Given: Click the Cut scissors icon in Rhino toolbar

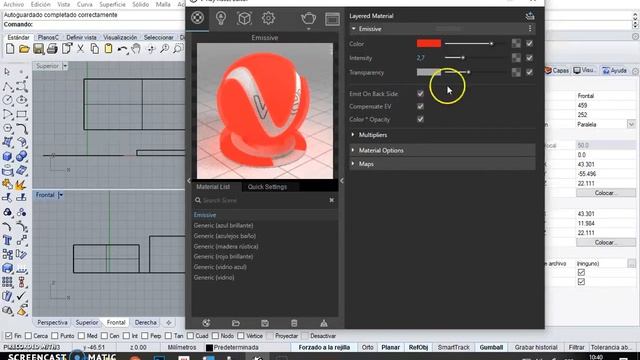Looking at the screenshot, I should tap(80, 49).
